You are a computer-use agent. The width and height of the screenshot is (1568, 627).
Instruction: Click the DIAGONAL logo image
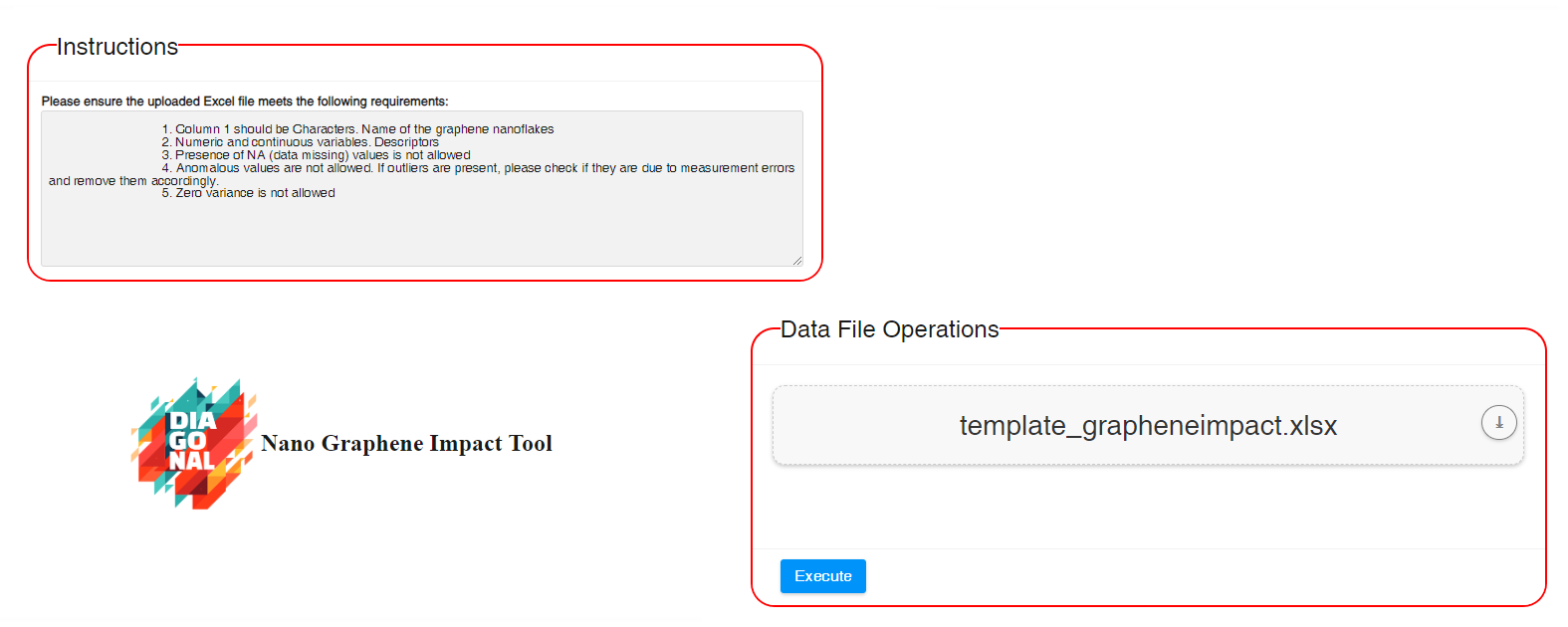pyautogui.click(x=193, y=443)
